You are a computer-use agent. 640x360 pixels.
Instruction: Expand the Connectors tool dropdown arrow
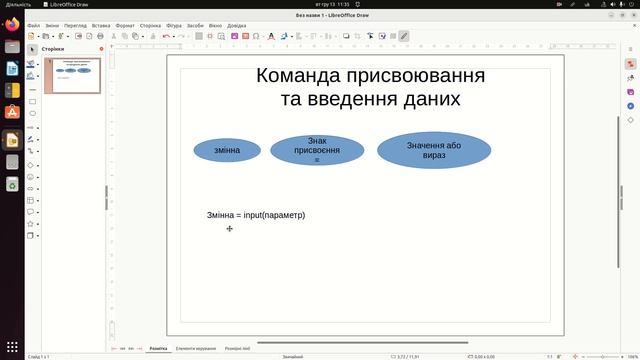pyautogui.click(x=38, y=151)
